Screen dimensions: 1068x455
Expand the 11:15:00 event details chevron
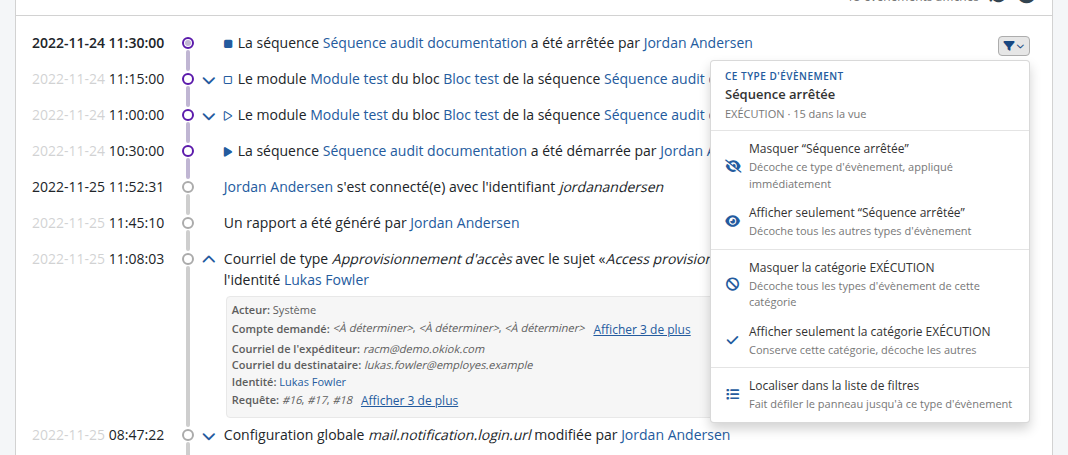[209, 80]
